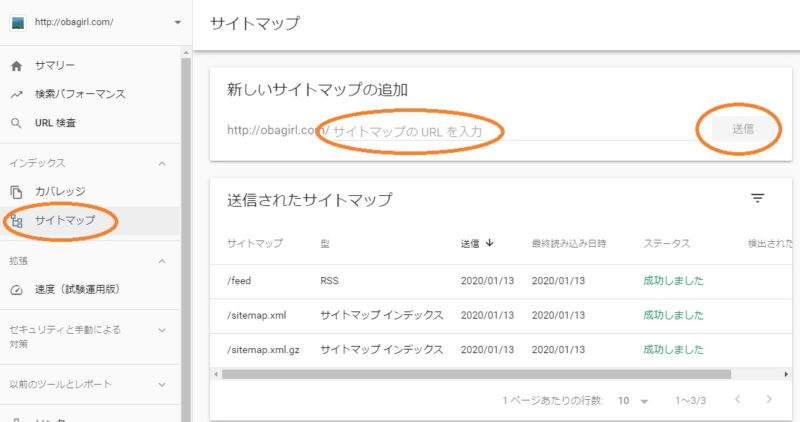800x422 pixels.
Task: Open サマリー in the sidebar
Action: tap(90, 66)
